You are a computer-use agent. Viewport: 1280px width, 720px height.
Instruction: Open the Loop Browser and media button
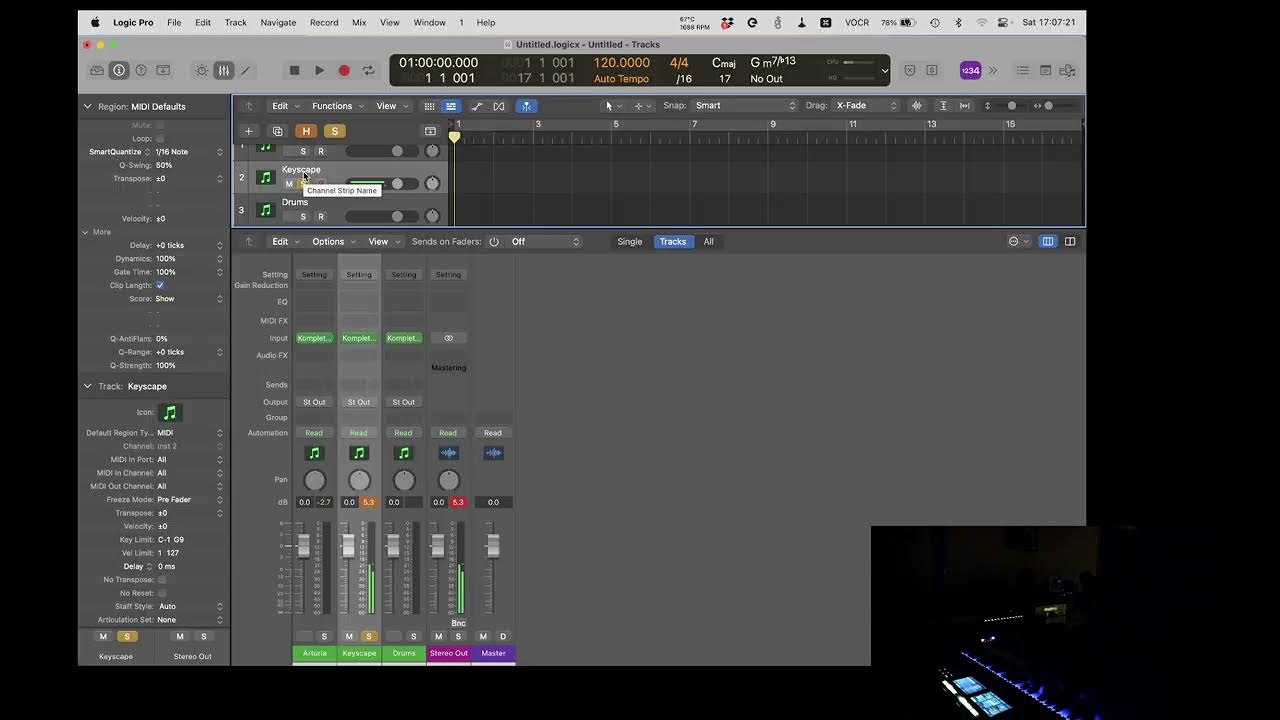pos(1067,70)
